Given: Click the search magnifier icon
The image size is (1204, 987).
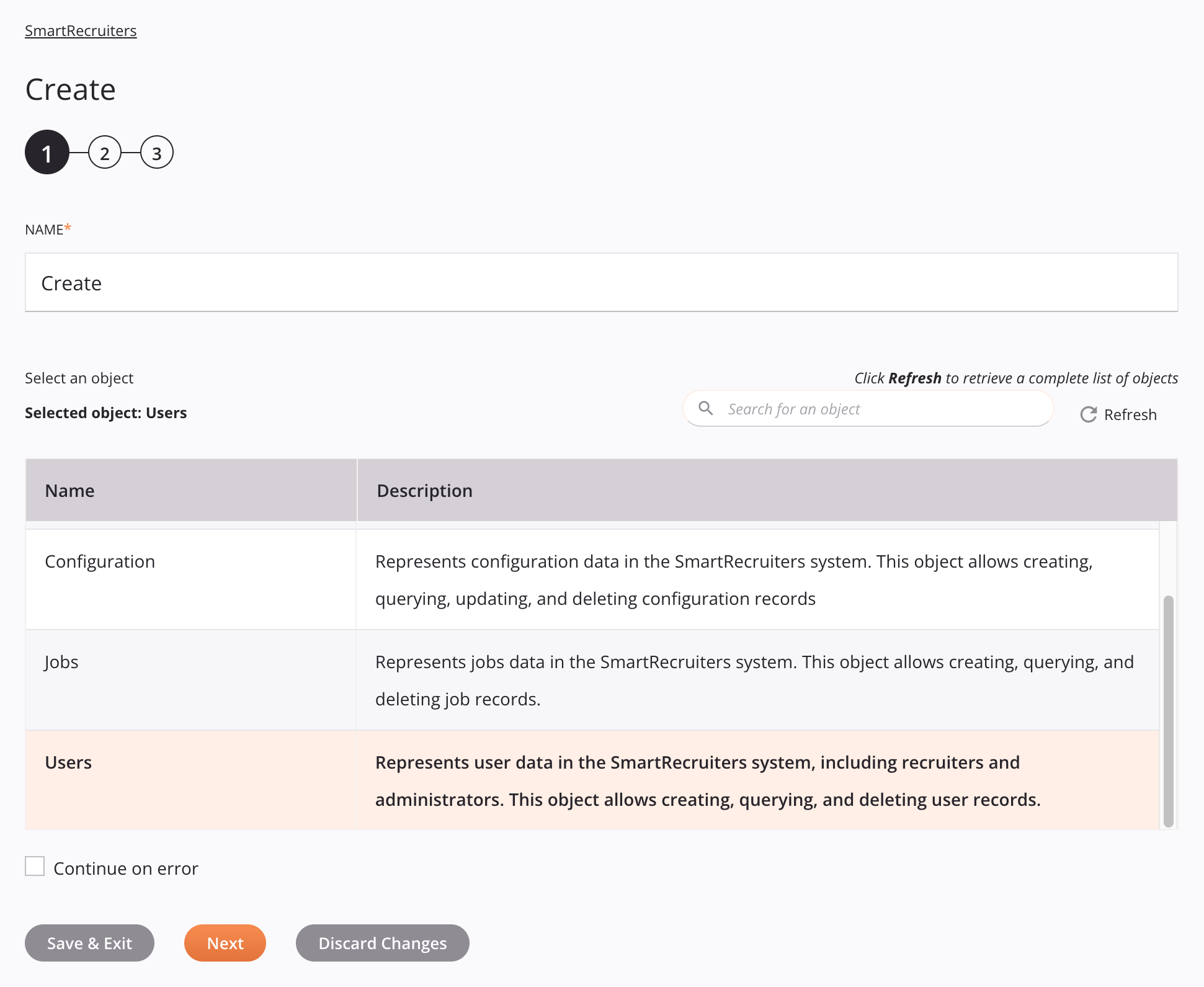Looking at the screenshot, I should coord(707,408).
